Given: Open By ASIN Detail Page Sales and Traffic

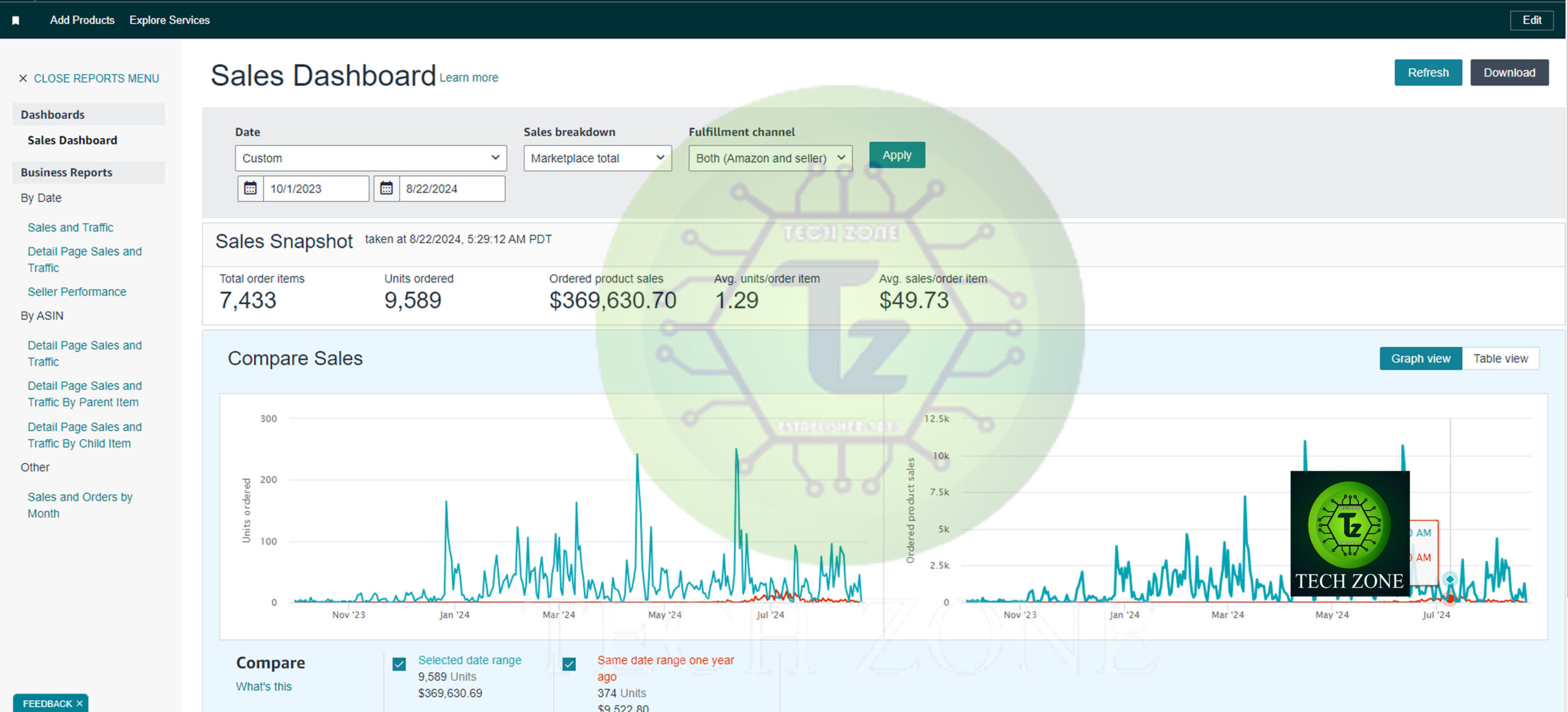Looking at the screenshot, I should 85,353.
